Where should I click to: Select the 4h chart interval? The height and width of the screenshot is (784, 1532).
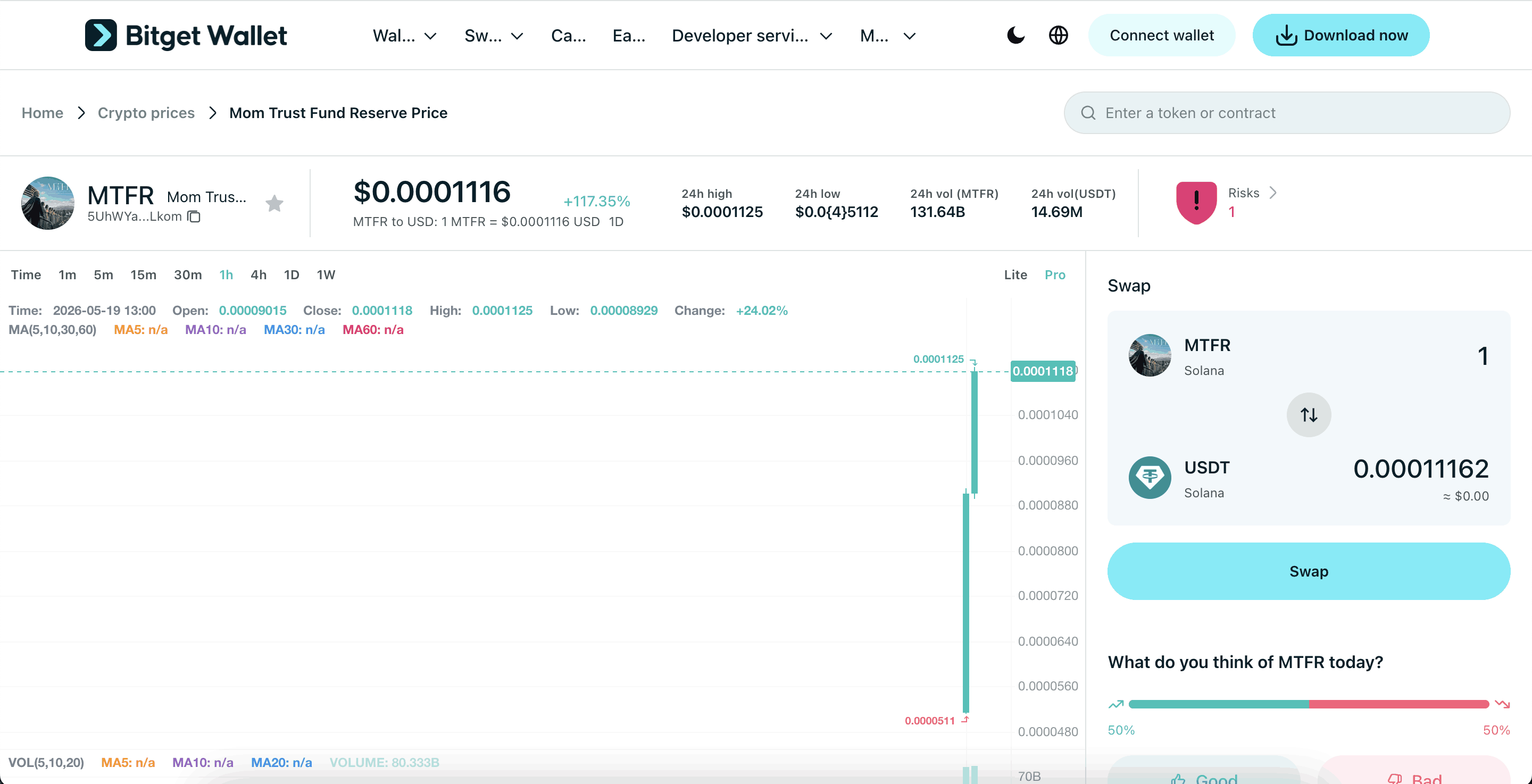[x=259, y=275]
